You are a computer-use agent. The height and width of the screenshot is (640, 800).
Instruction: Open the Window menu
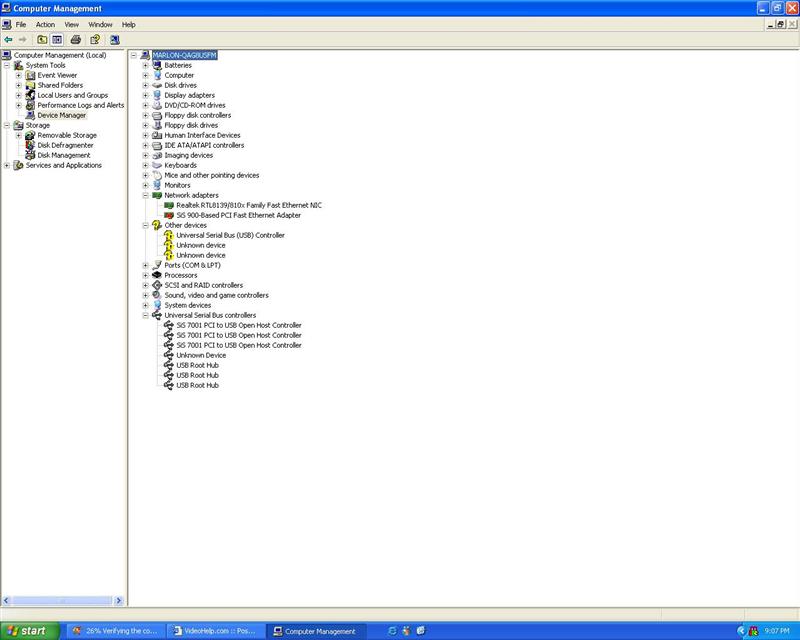101,24
